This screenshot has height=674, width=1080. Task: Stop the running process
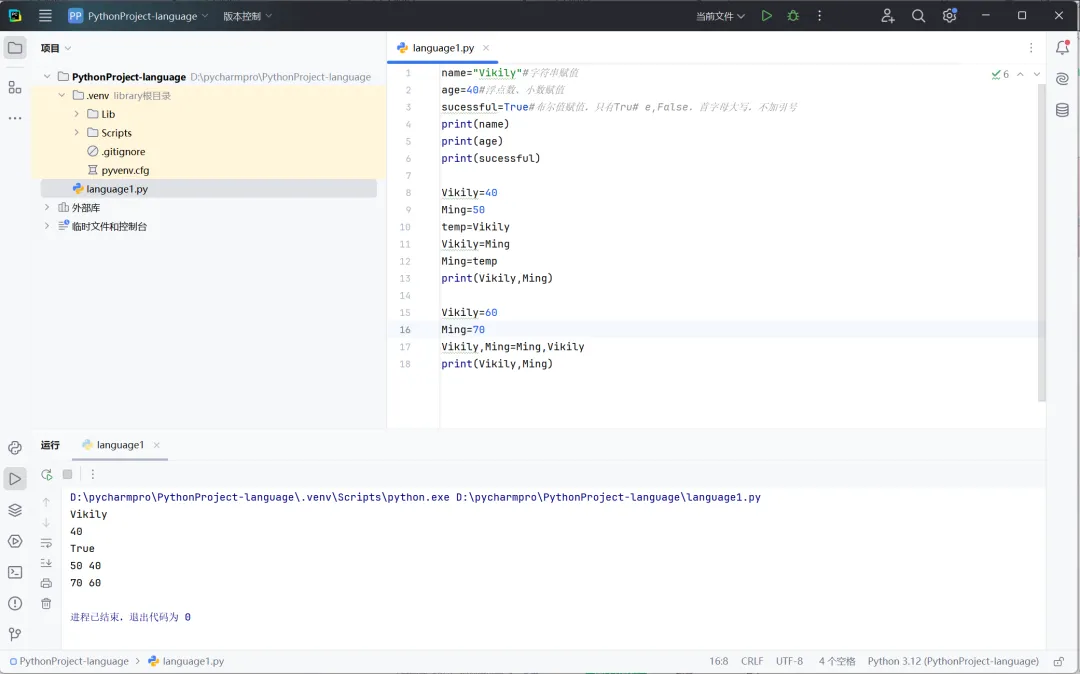tap(68, 474)
